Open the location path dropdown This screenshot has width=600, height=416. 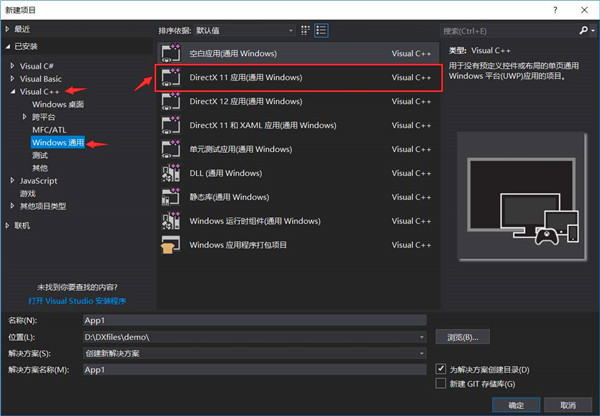coord(422,337)
